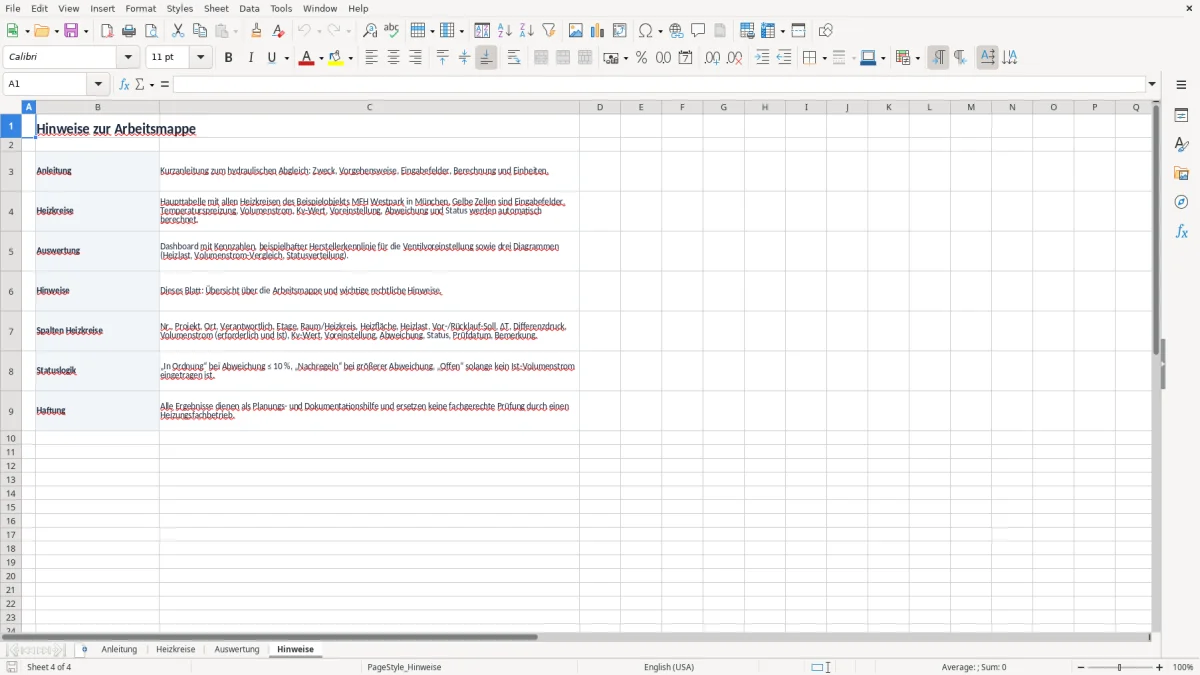Viewport: 1200px width, 675px height.
Task: Toggle right-to-left text direction
Action: 960,58
